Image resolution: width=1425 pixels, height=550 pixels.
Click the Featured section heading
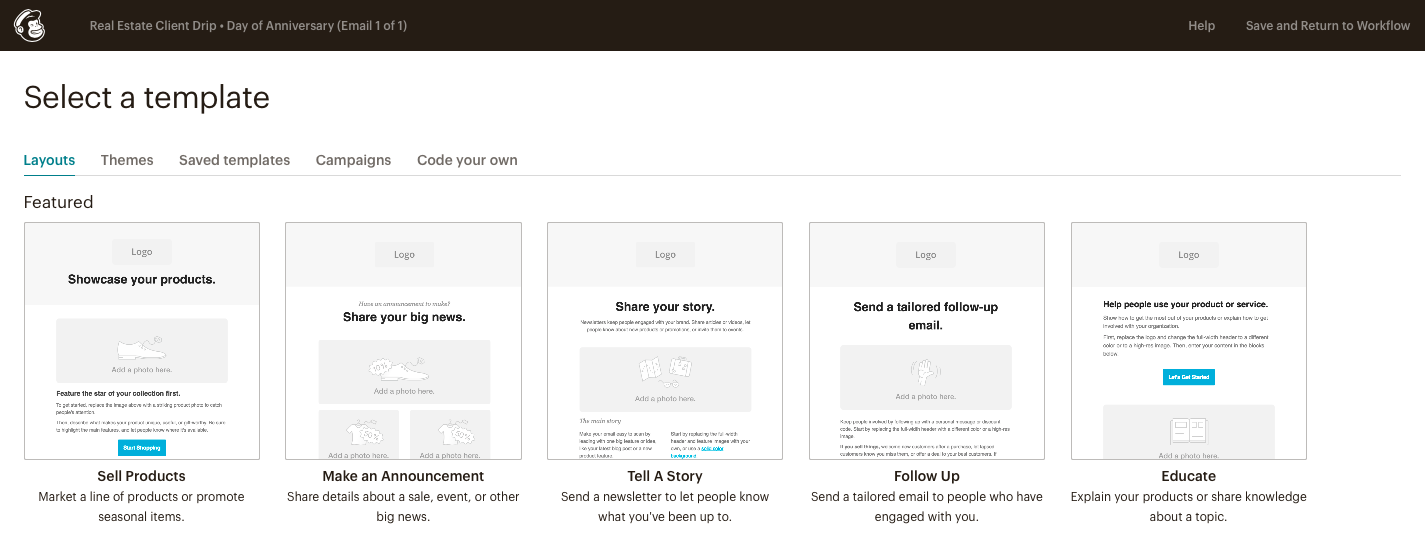(x=58, y=202)
